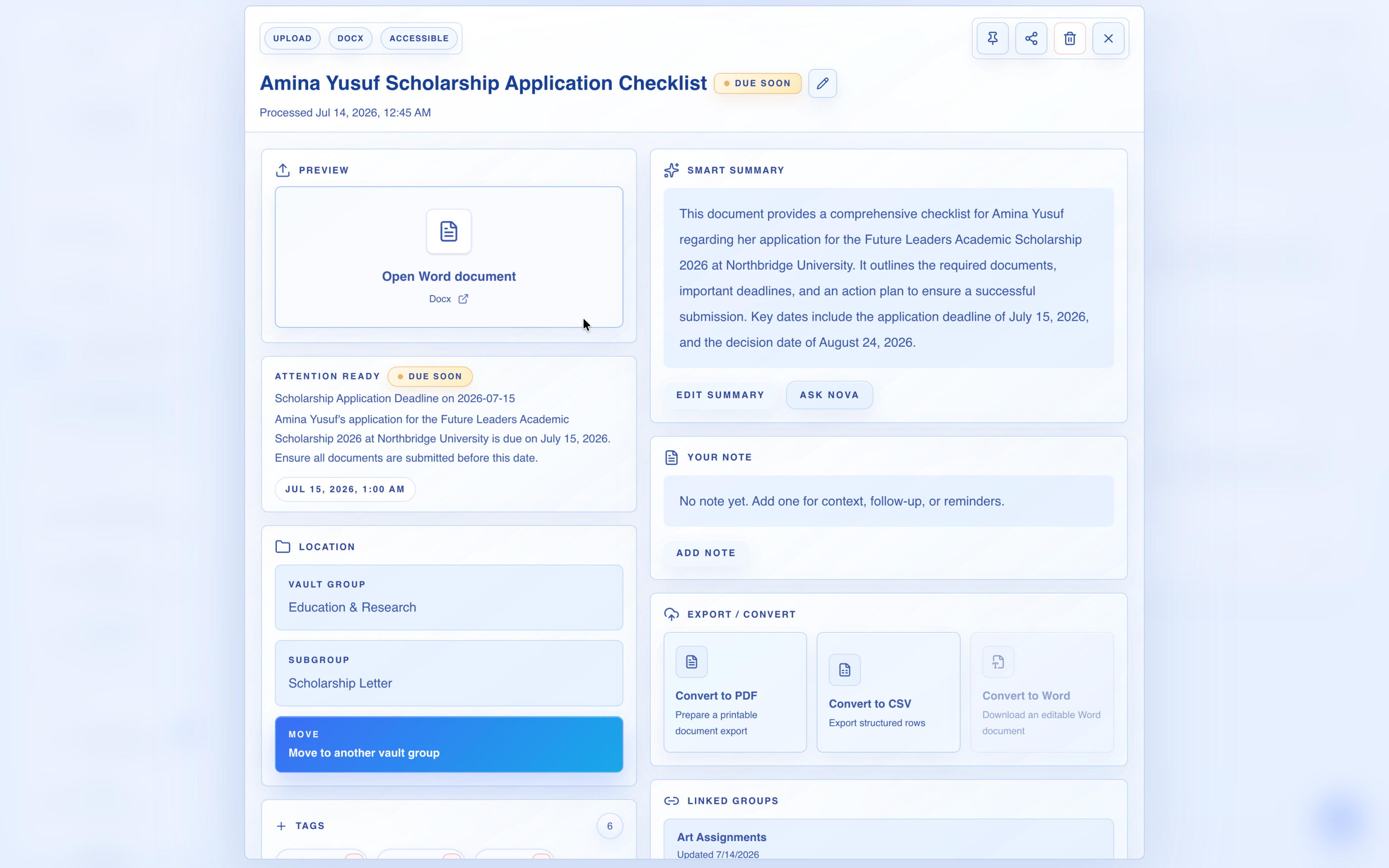Ask Nova about this document
1389x868 pixels.
click(x=829, y=395)
